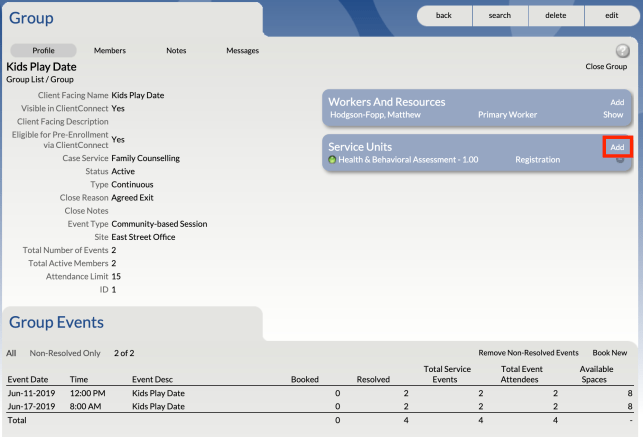Image resolution: width=643 pixels, height=437 pixels.
Task: Delete this group with the delete button
Action: pyautogui.click(x=556, y=16)
